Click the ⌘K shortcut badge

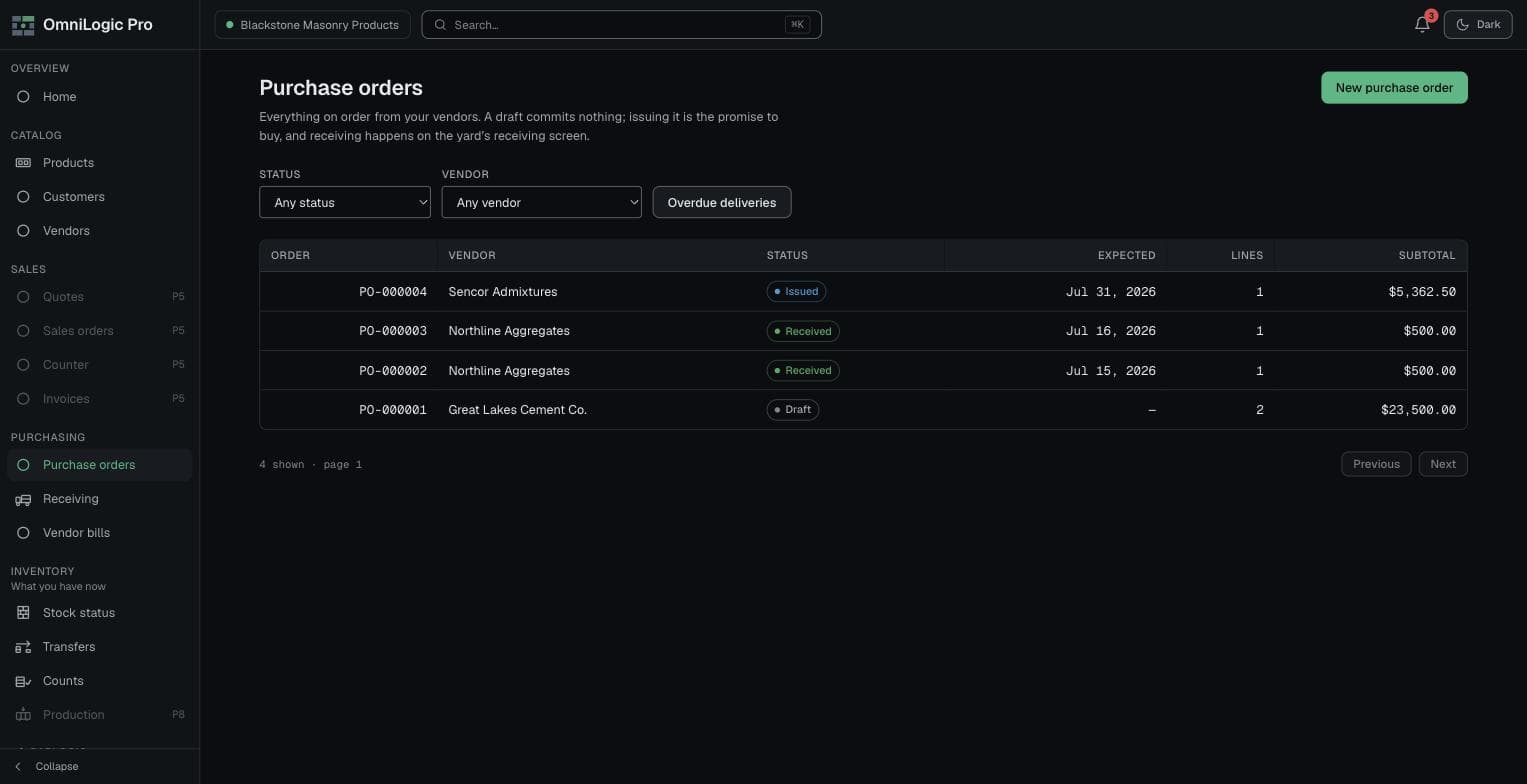click(x=797, y=25)
